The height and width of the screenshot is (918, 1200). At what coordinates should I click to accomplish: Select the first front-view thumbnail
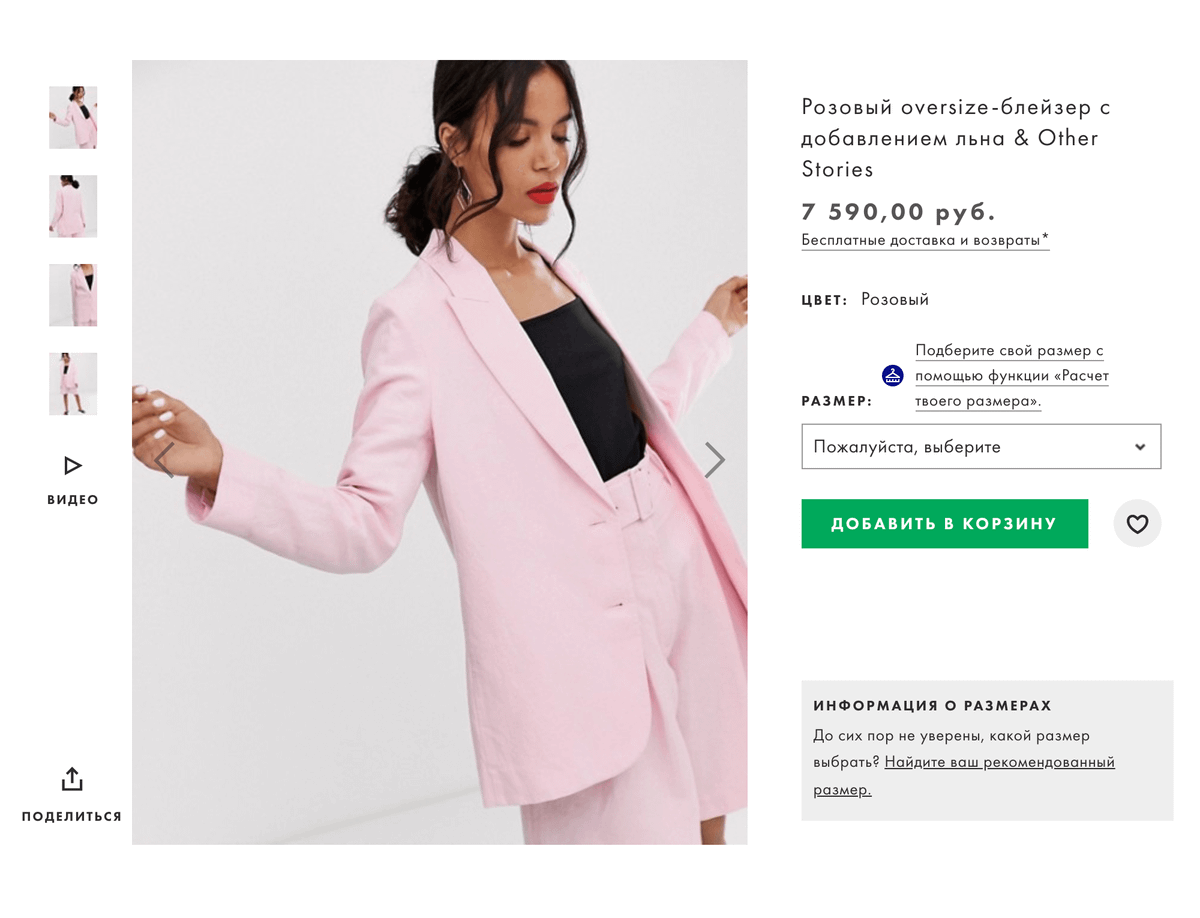[x=73, y=117]
